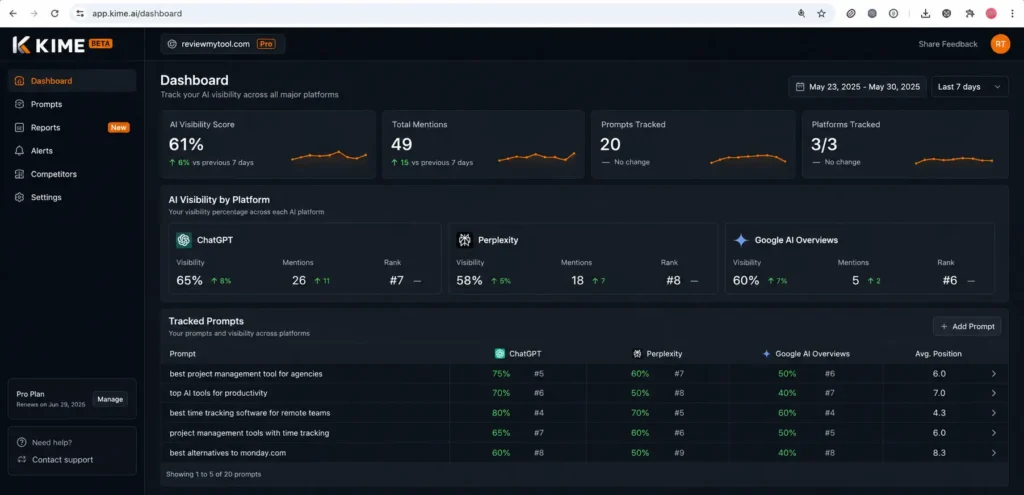Click the Dashboard home icon in sidebar

[x=20, y=81]
